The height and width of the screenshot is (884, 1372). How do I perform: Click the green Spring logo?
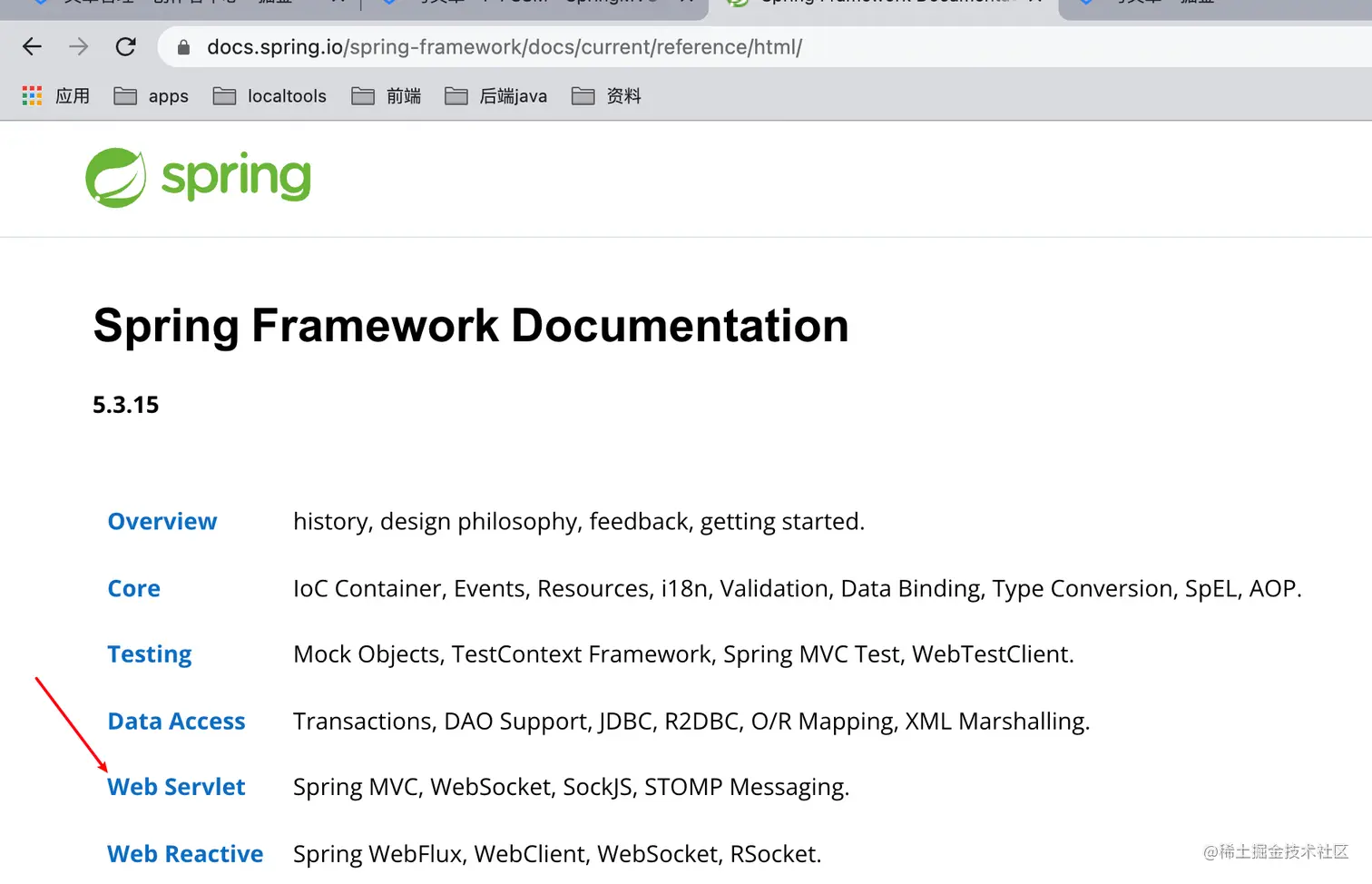coord(198,178)
